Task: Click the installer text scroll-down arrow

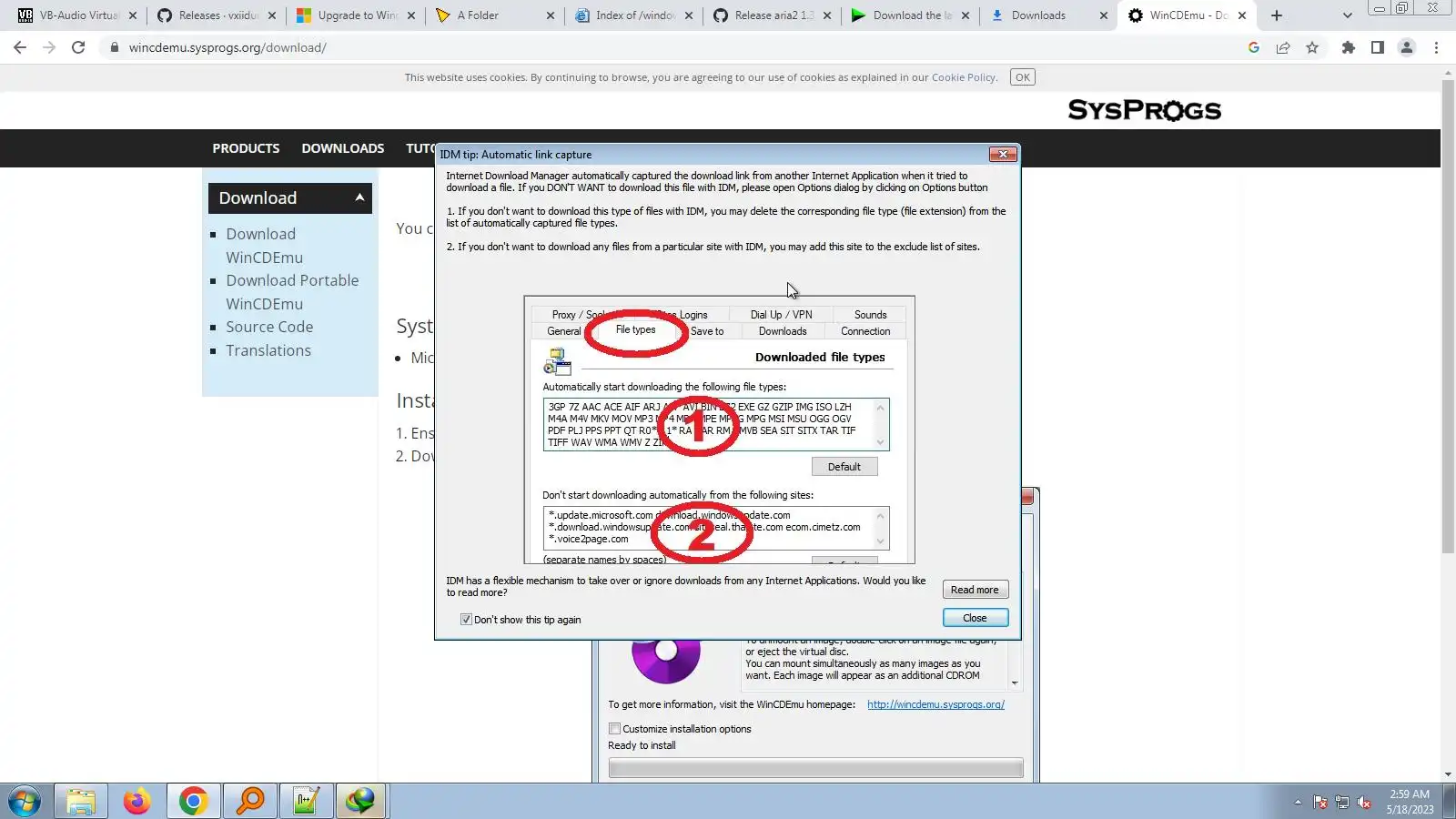Action: 1015,682
